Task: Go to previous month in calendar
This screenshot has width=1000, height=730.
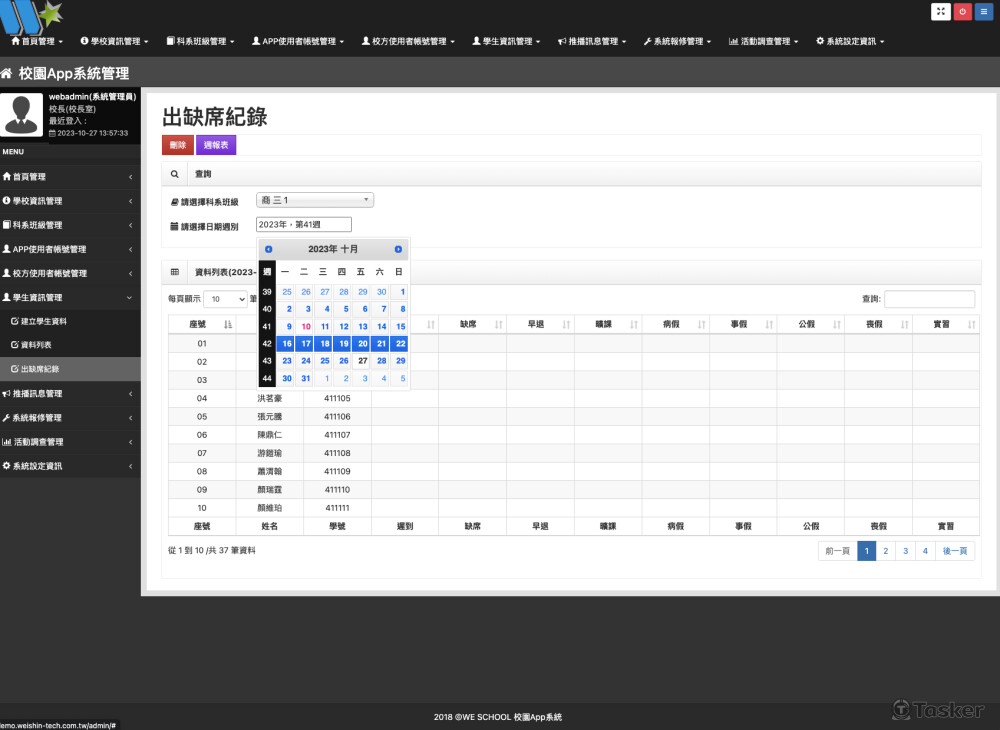Action: point(268,249)
